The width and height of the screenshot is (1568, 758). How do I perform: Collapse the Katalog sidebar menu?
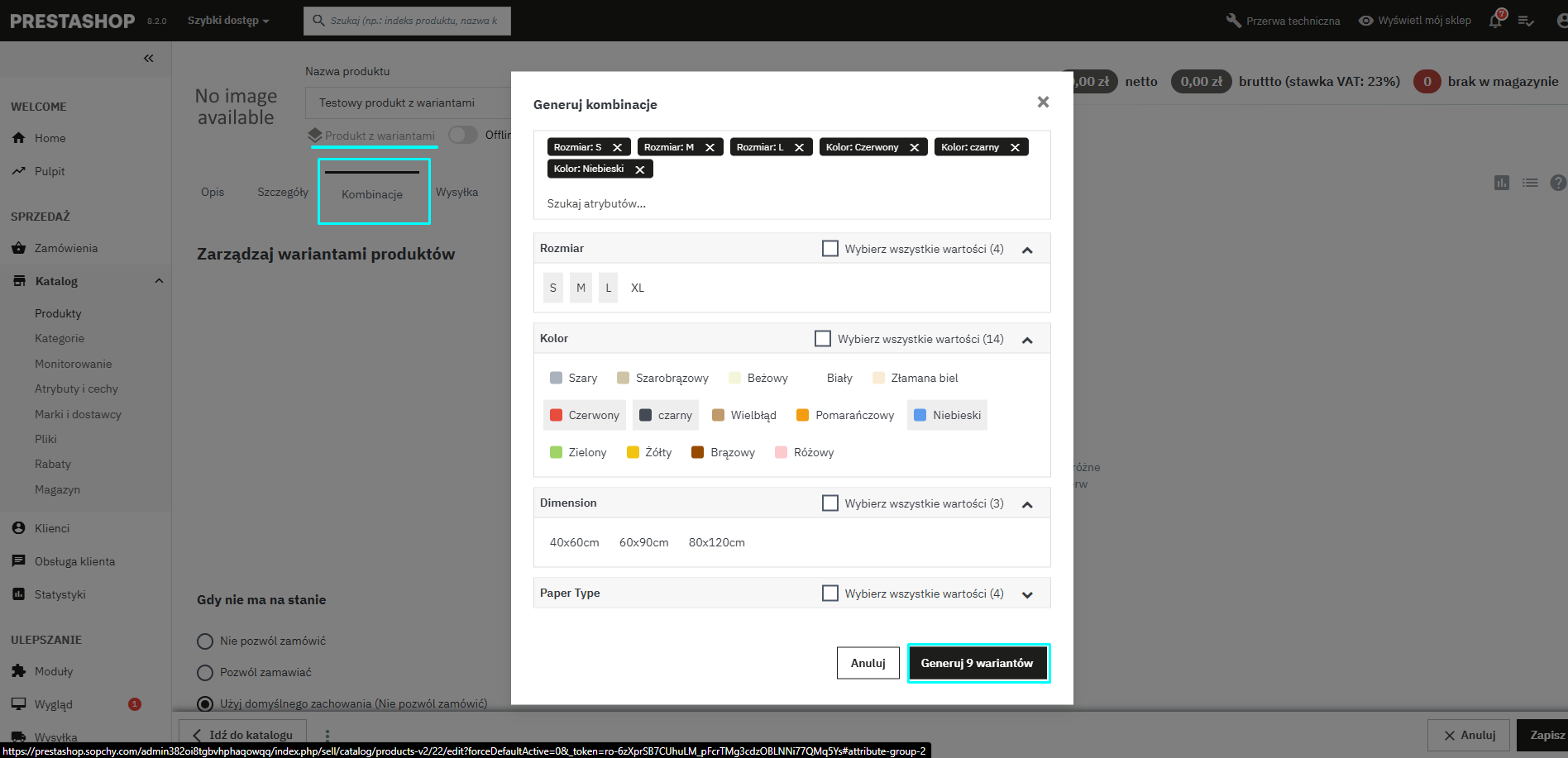point(159,281)
